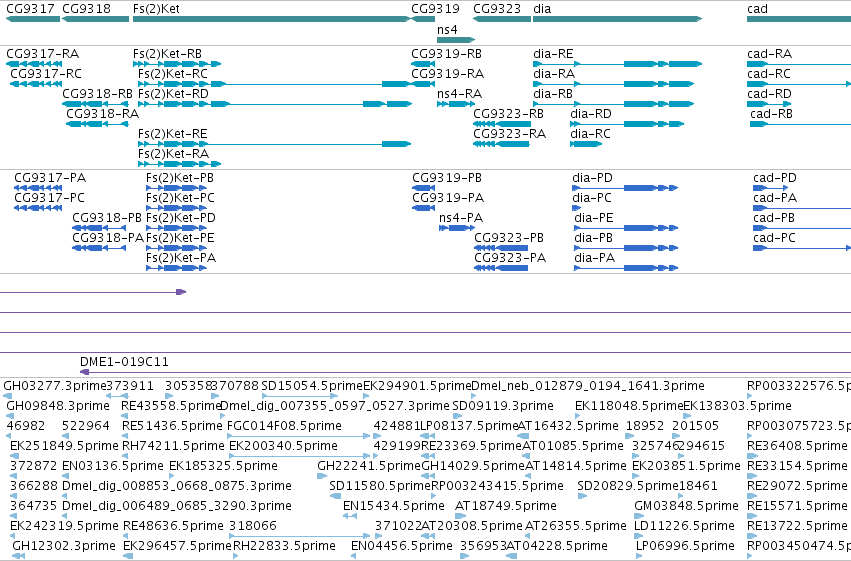This screenshot has height=561, width=851.
Task: Click transcript CG9319-RB
Action: pyautogui.click(x=447, y=54)
